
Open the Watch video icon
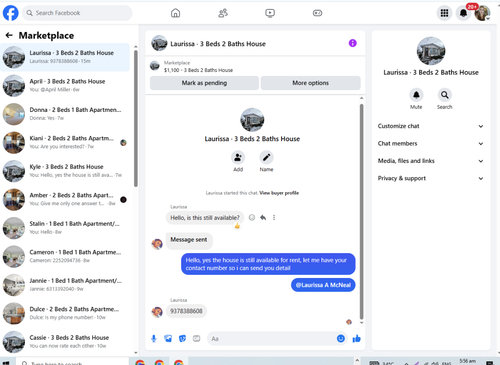pyautogui.click(x=270, y=13)
